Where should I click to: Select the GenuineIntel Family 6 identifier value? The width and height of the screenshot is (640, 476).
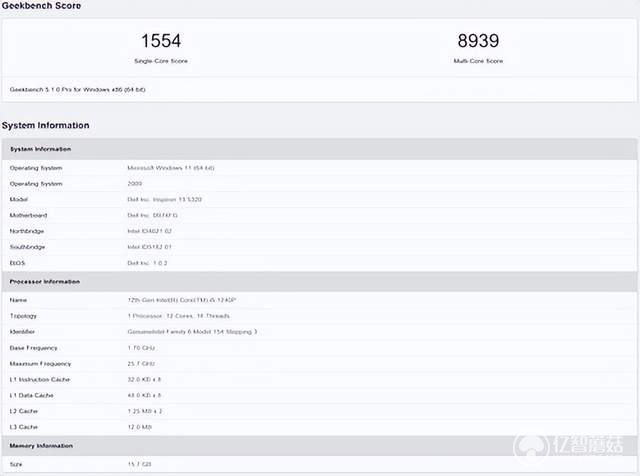pos(192,332)
